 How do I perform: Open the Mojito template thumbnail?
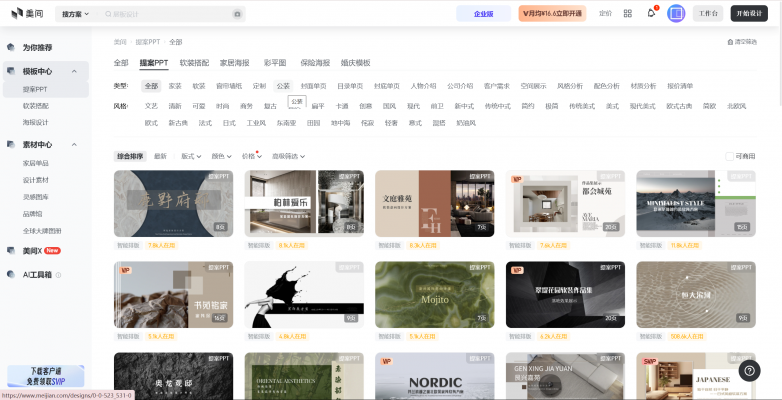pos(434,294)
